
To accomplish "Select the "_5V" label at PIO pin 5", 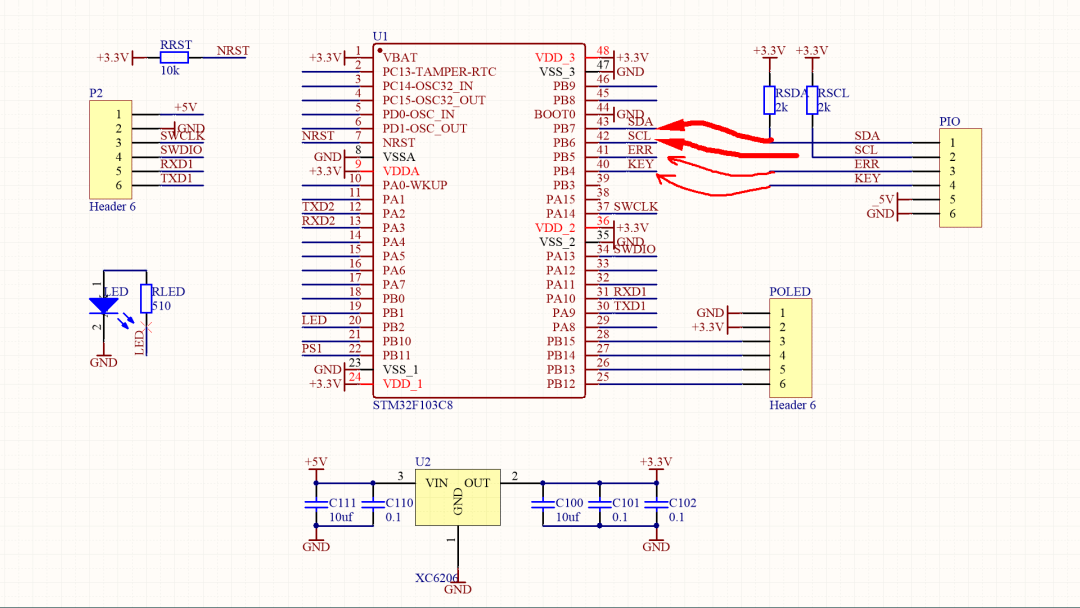I will pos(883,200).
